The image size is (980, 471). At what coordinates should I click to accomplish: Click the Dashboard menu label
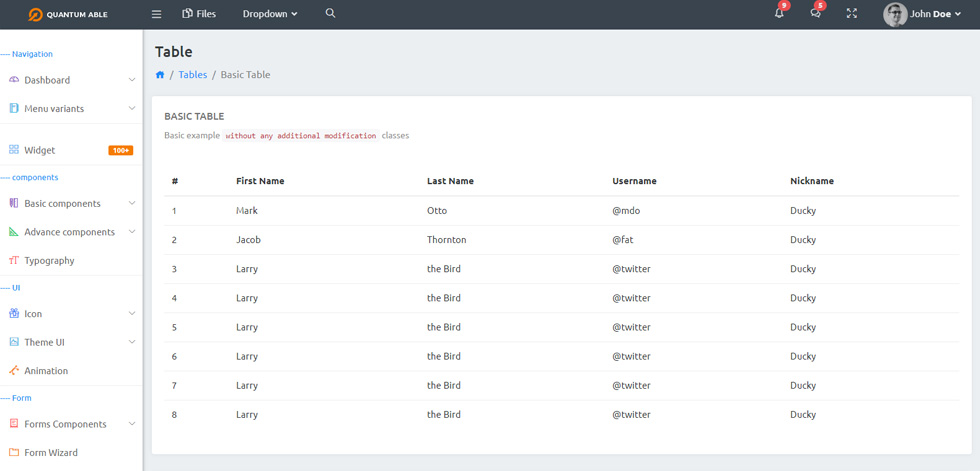[x=47, y=80]
